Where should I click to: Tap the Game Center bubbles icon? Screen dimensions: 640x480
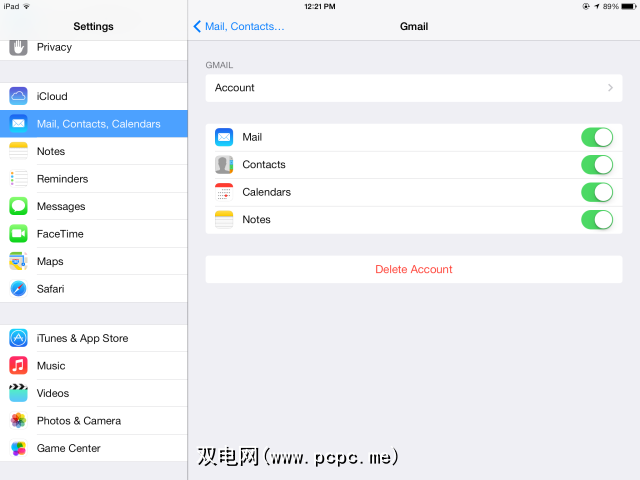coord(18,448)
